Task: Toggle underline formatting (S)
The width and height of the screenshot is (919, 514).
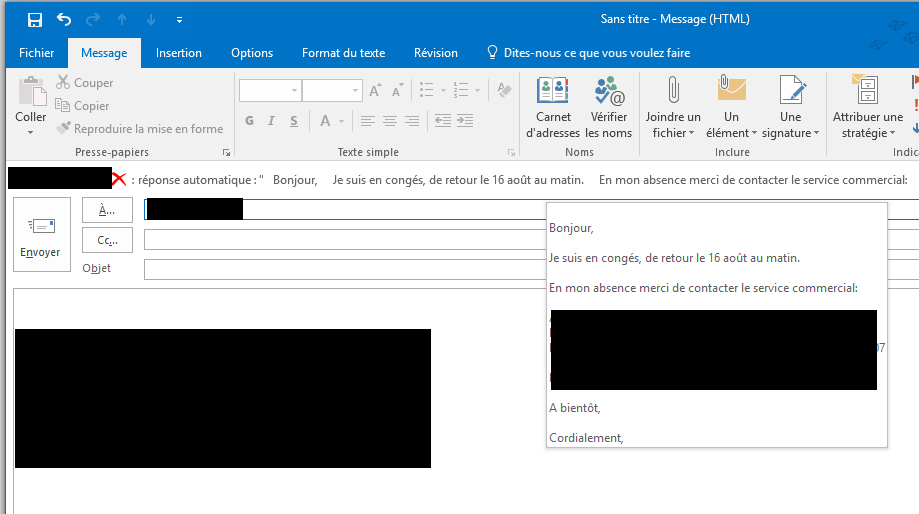Action: pyautogui.click(x=293, y=121)
